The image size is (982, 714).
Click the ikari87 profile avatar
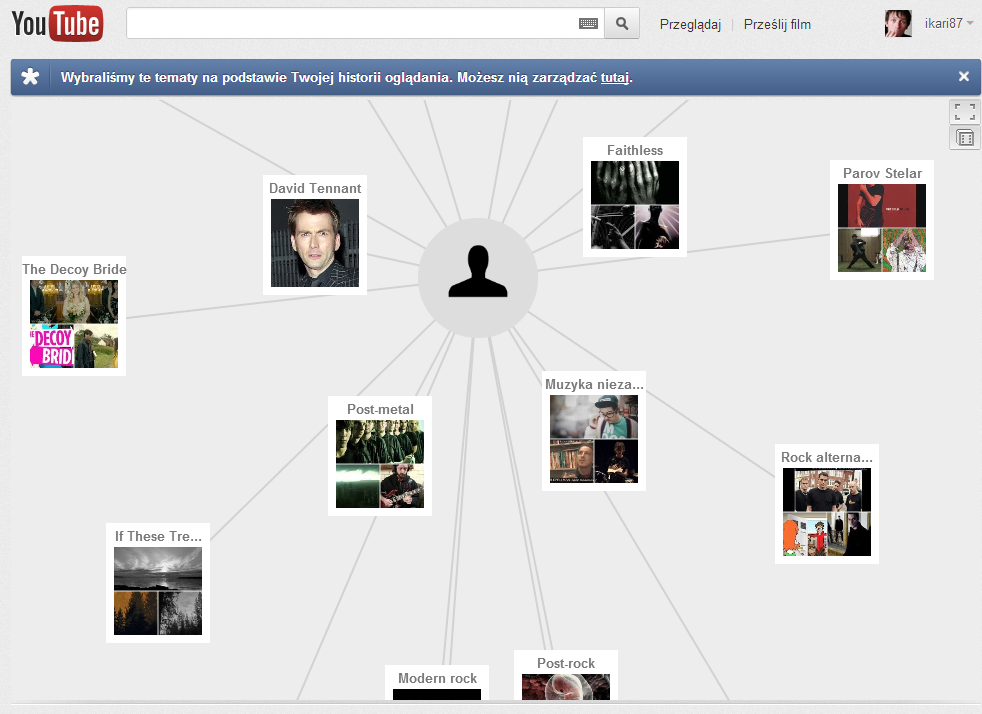898,24
